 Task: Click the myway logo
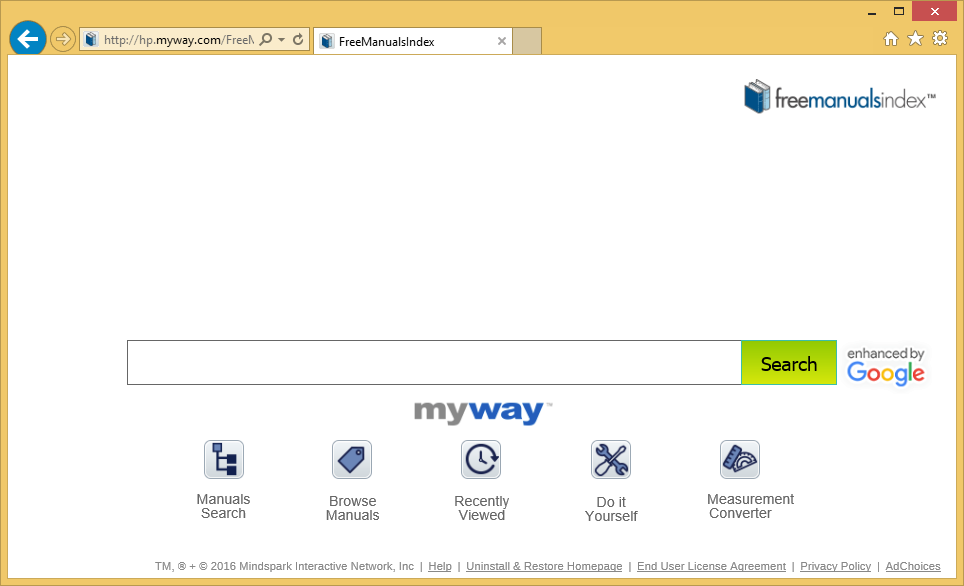483,412
